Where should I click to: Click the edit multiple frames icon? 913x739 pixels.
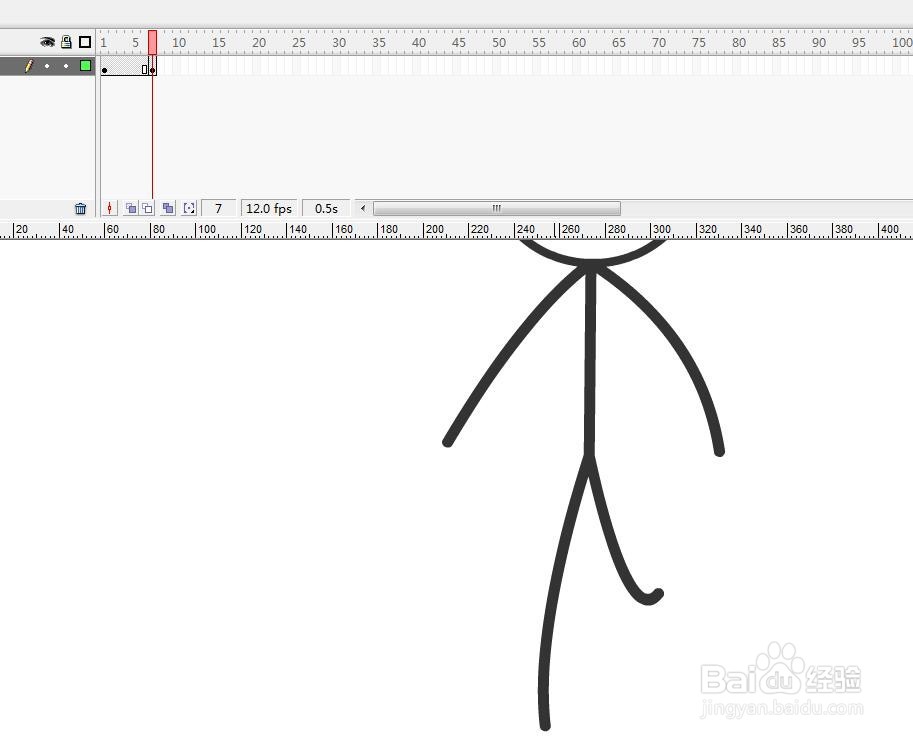tap(168, 208)
